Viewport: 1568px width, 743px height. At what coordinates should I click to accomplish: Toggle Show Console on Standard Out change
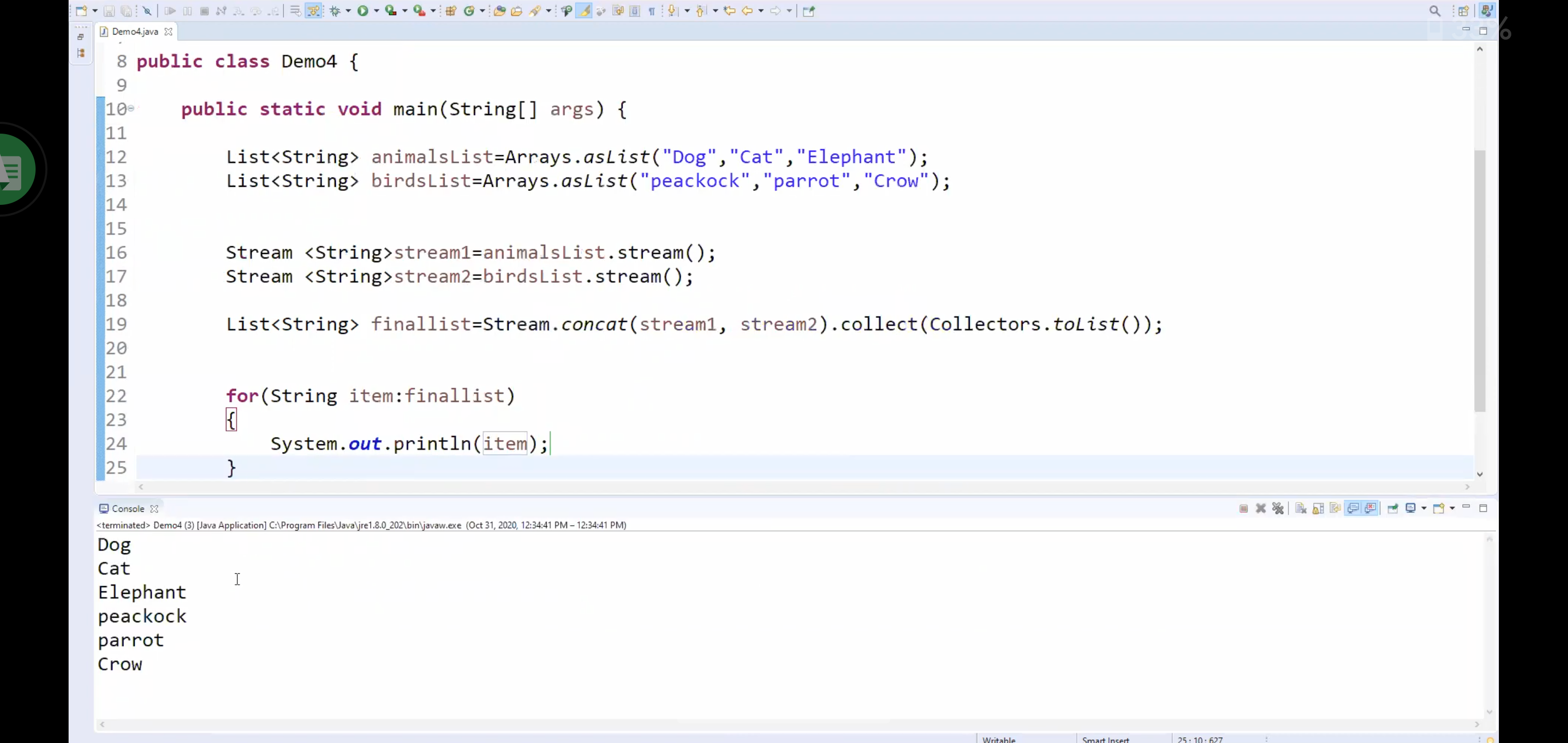pos(1353,509)
